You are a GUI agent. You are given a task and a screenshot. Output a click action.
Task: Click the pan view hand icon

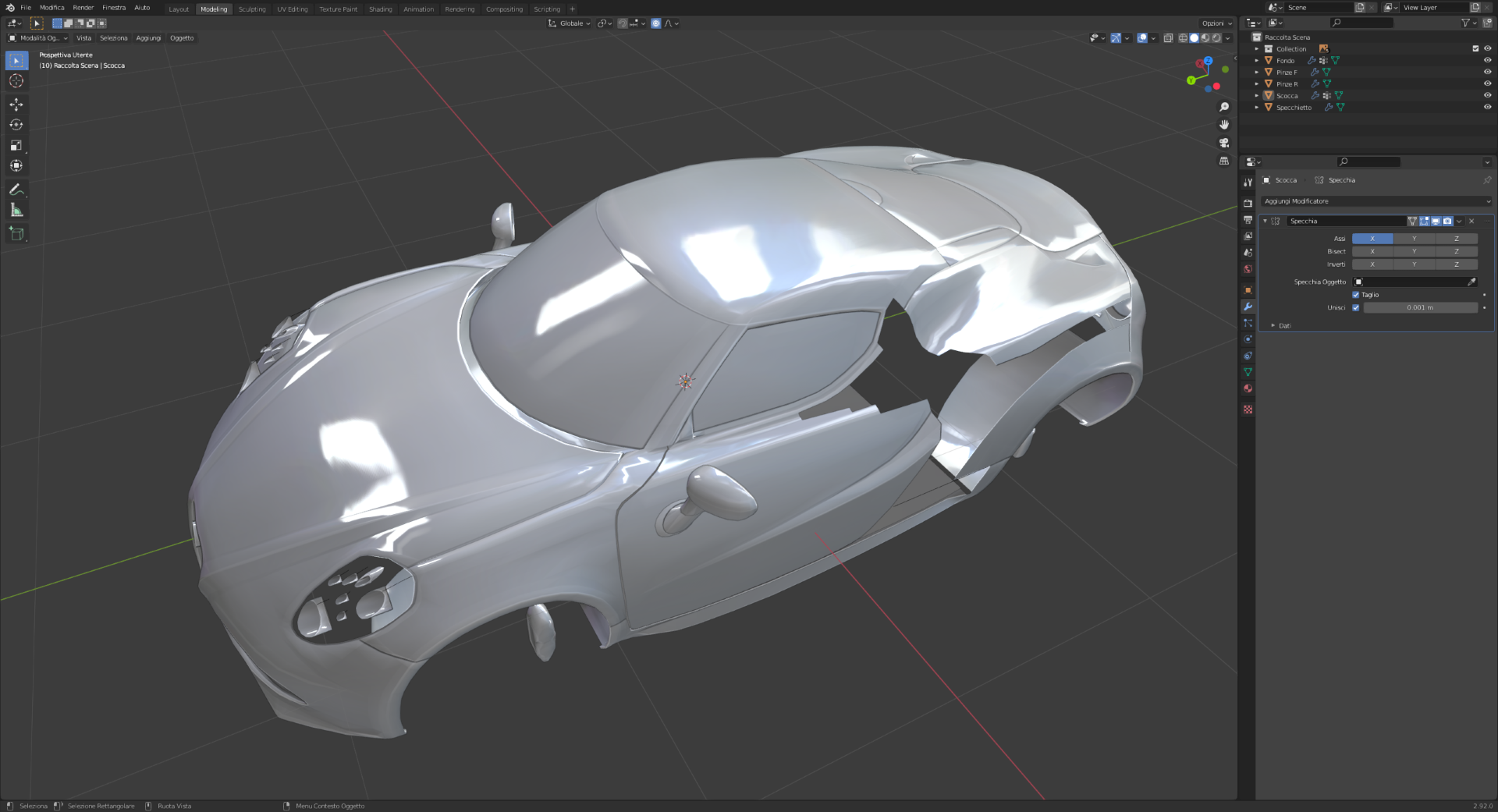pos(1224,125)
